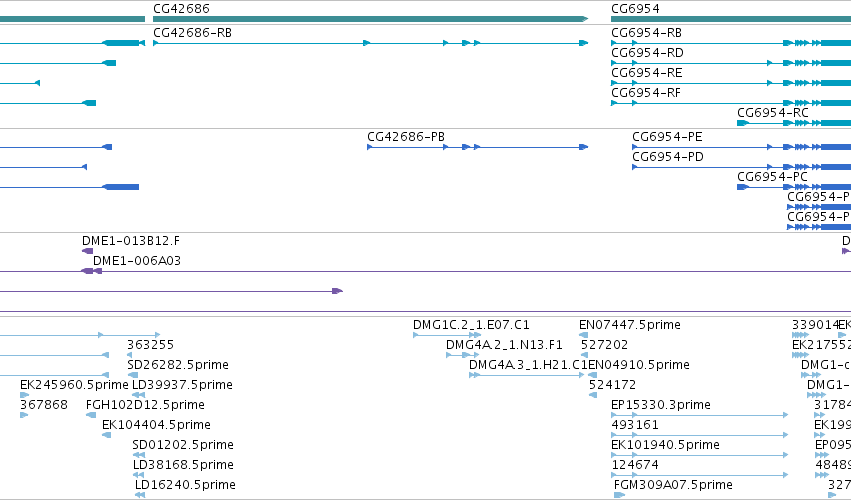
Task: Select the LD38168.5prime EST
Action: coord(138,476)
